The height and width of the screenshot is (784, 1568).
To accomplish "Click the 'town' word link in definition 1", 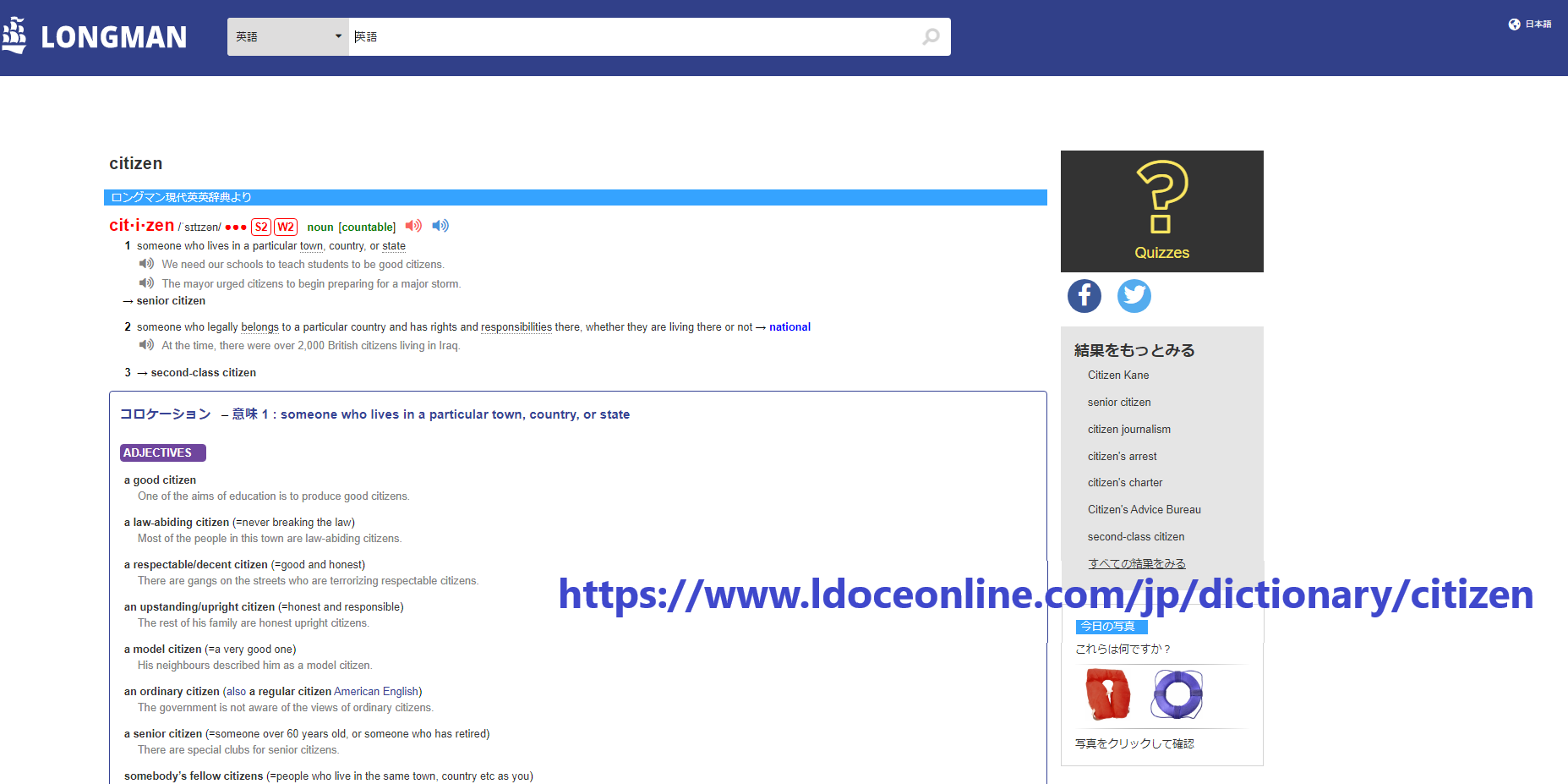I will [x=311, y=246].
